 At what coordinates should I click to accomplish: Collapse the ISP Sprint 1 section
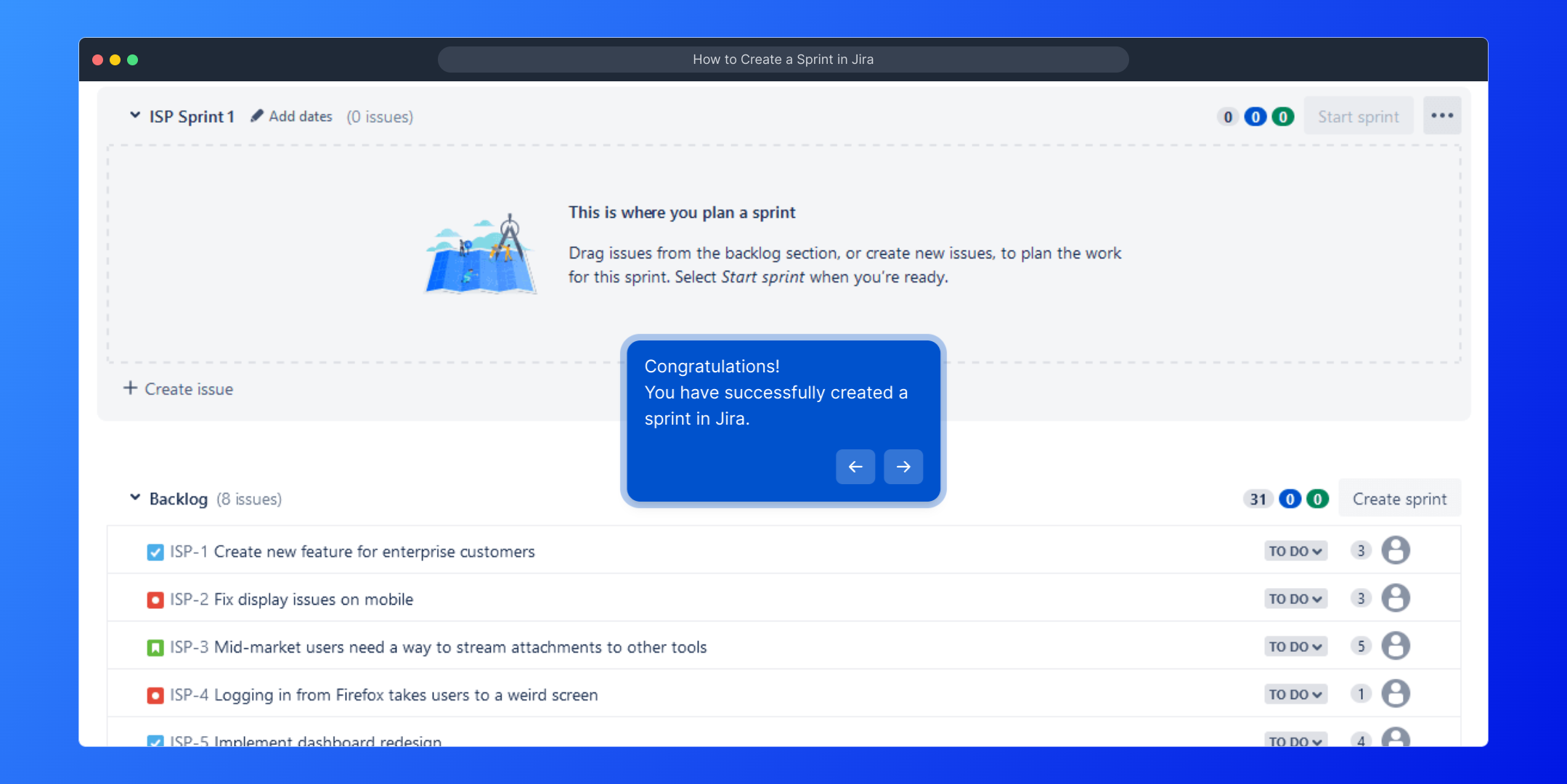(135, 115)
